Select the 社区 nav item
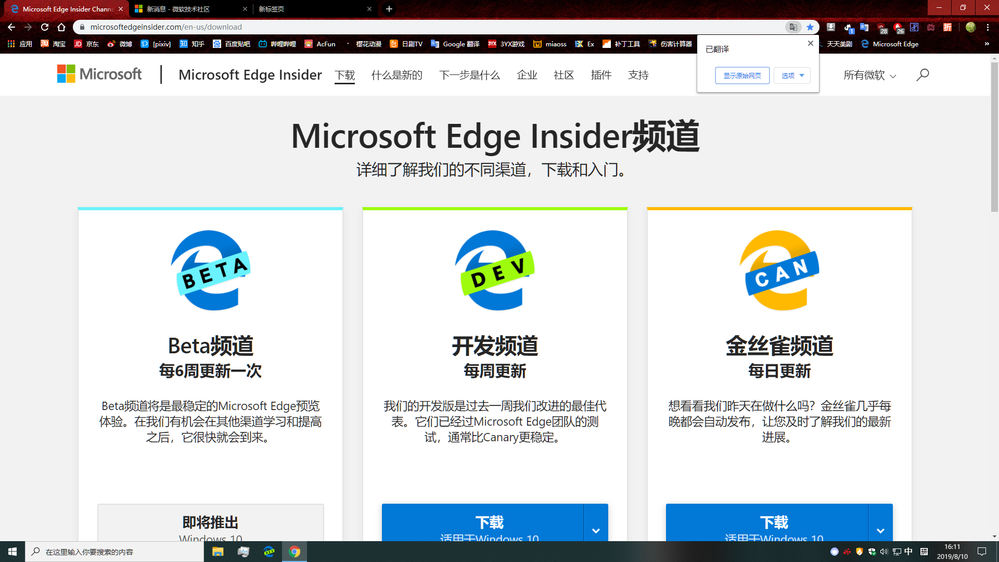The width and height of the screenshot is (999, 562). pos(564,75)
